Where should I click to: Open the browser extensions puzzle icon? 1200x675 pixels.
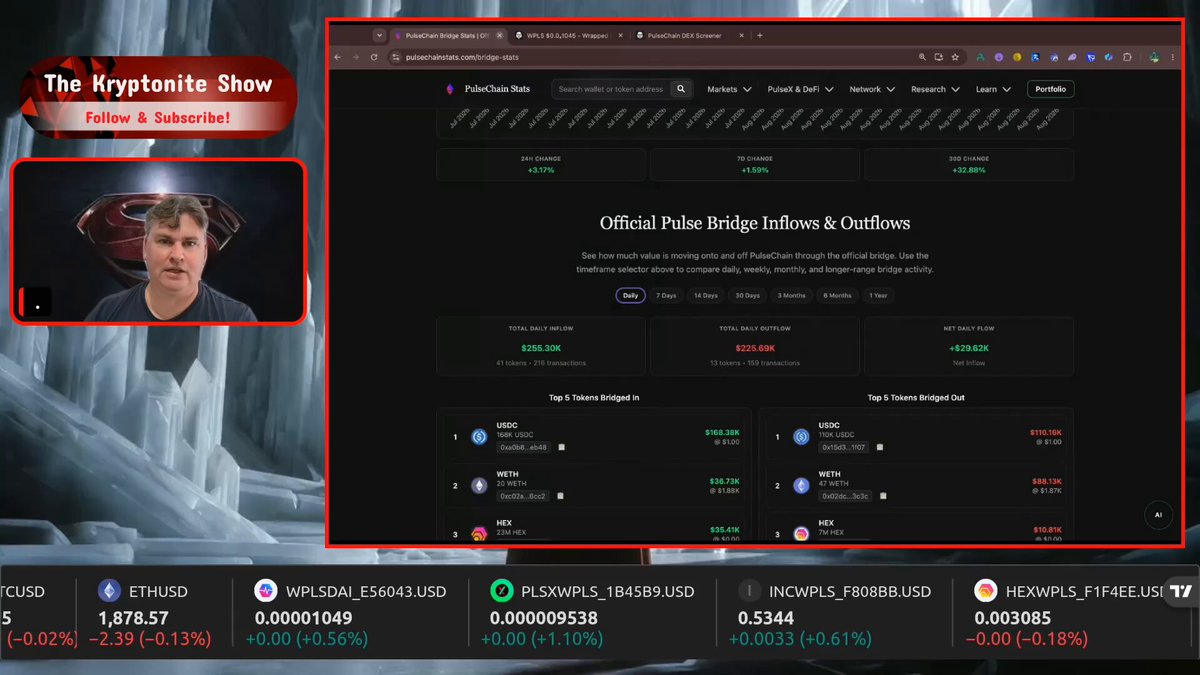tap(1126, 57)
